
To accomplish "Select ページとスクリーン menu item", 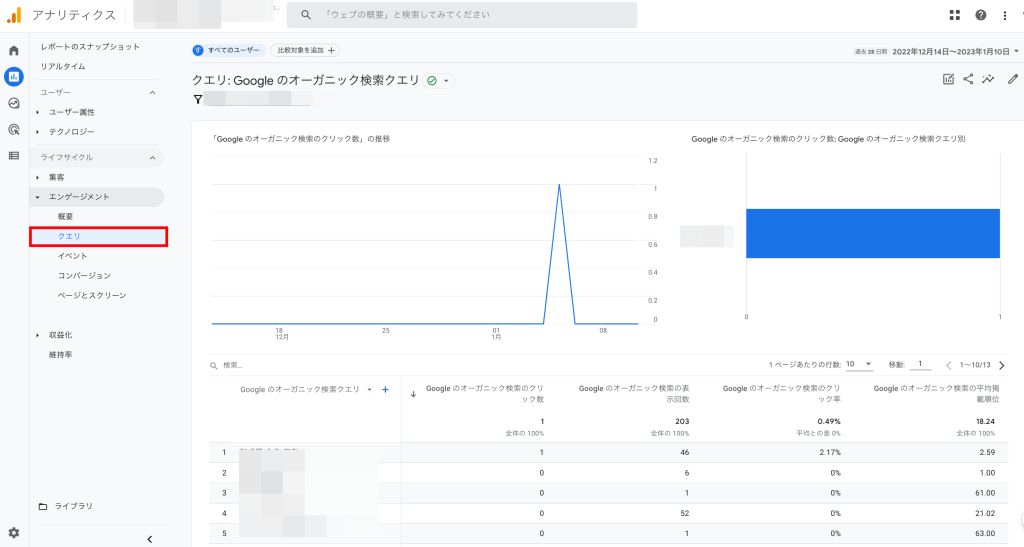I will click(x=91, y=296).
